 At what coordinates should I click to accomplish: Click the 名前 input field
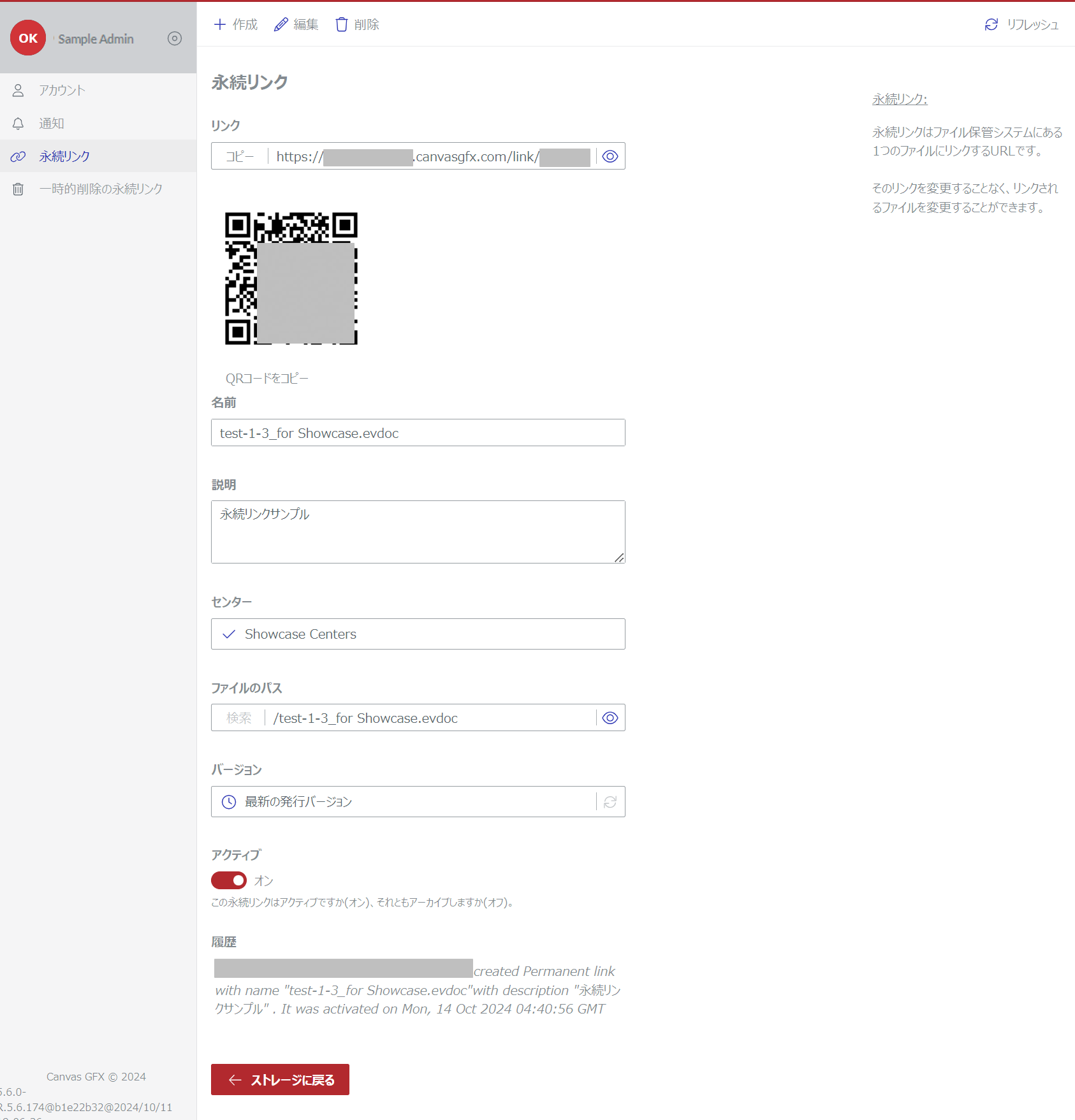[418, 433]
